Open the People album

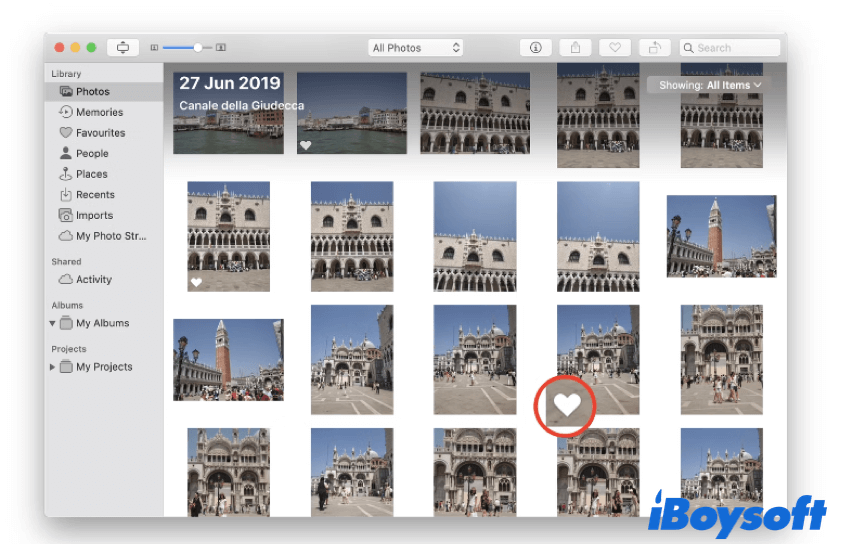[92, 154]
